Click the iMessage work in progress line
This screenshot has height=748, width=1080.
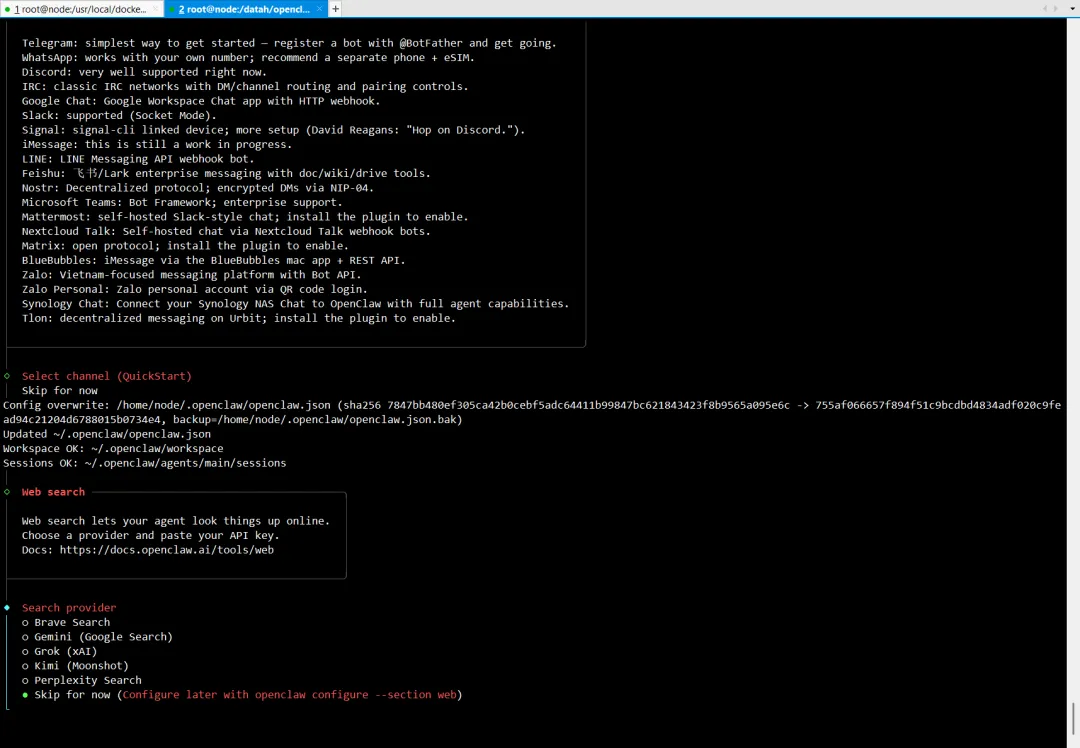pyautogui.click(x=156, y=144)
